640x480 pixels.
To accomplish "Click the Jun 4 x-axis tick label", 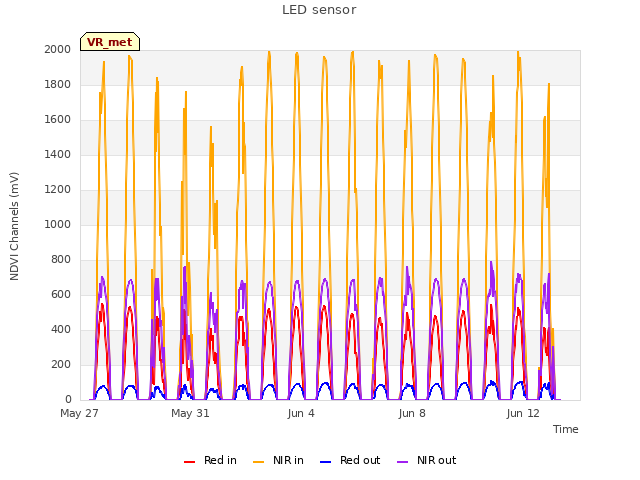I will click(x=301, y=413).
